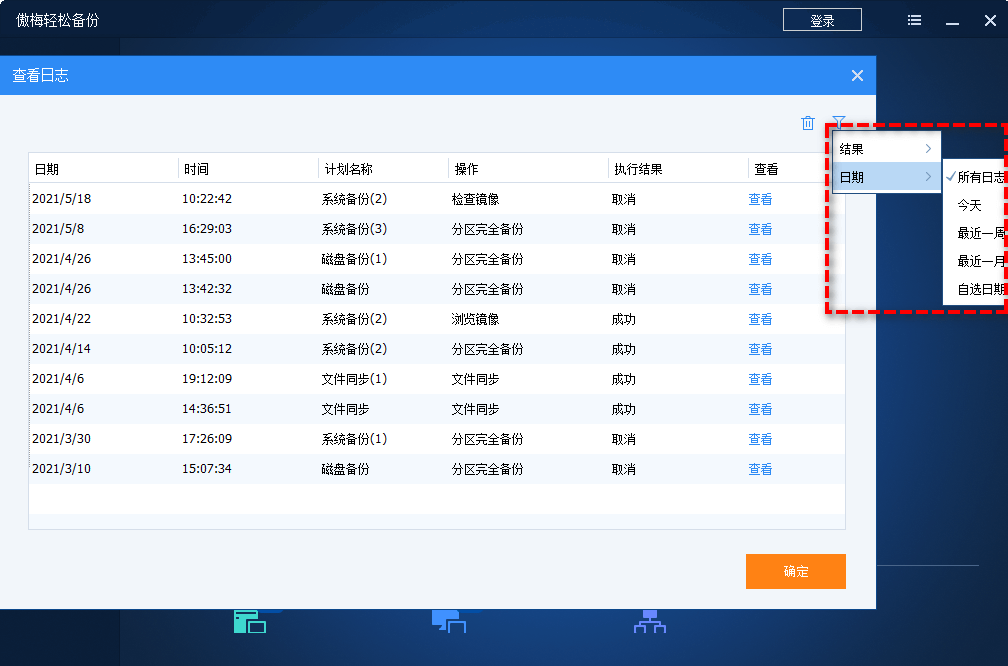Open 查看 link for 2021/5/18 log

(x=760, y=199)
